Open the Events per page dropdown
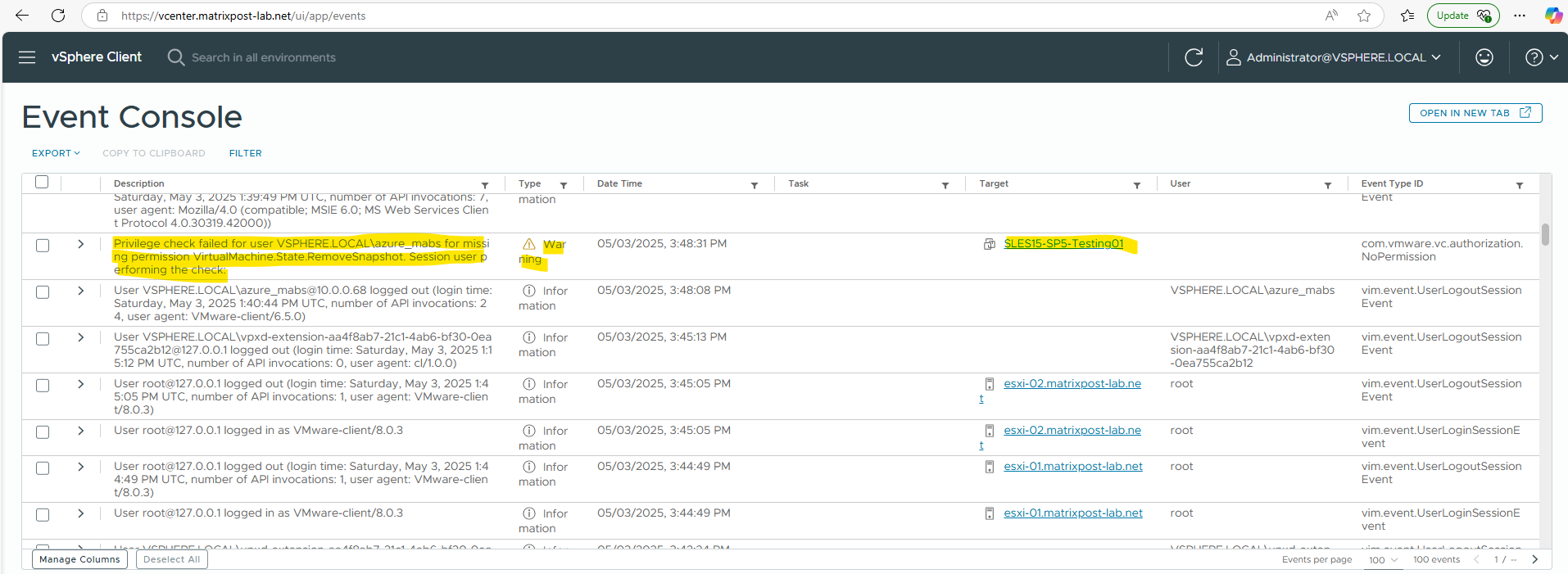The width and height of the screenshot is (1568, 574). (1383, 560)
